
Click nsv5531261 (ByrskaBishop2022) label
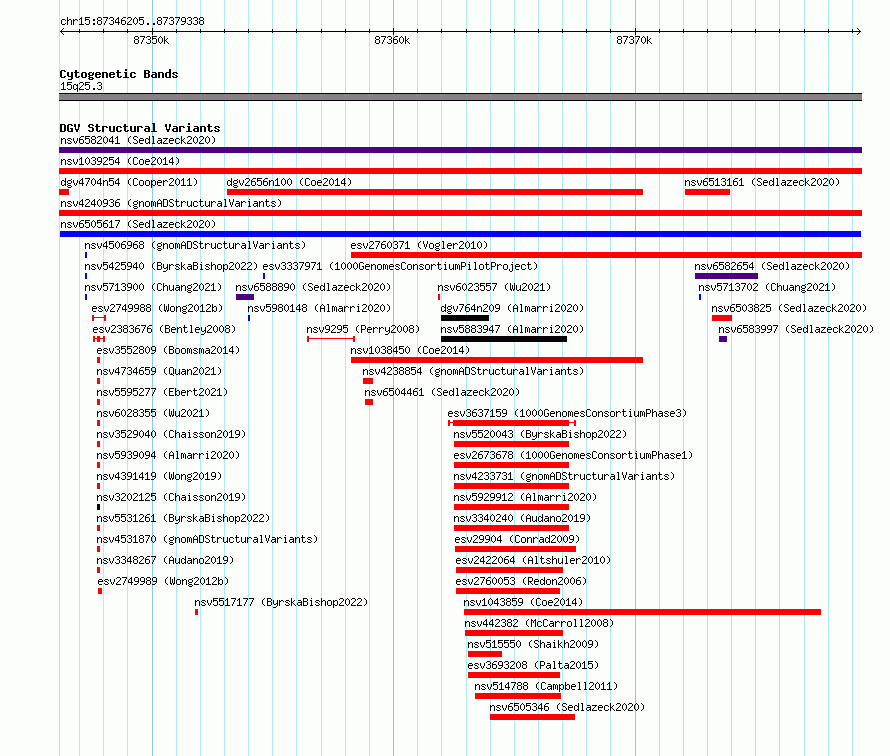click(x=183, y=518)
